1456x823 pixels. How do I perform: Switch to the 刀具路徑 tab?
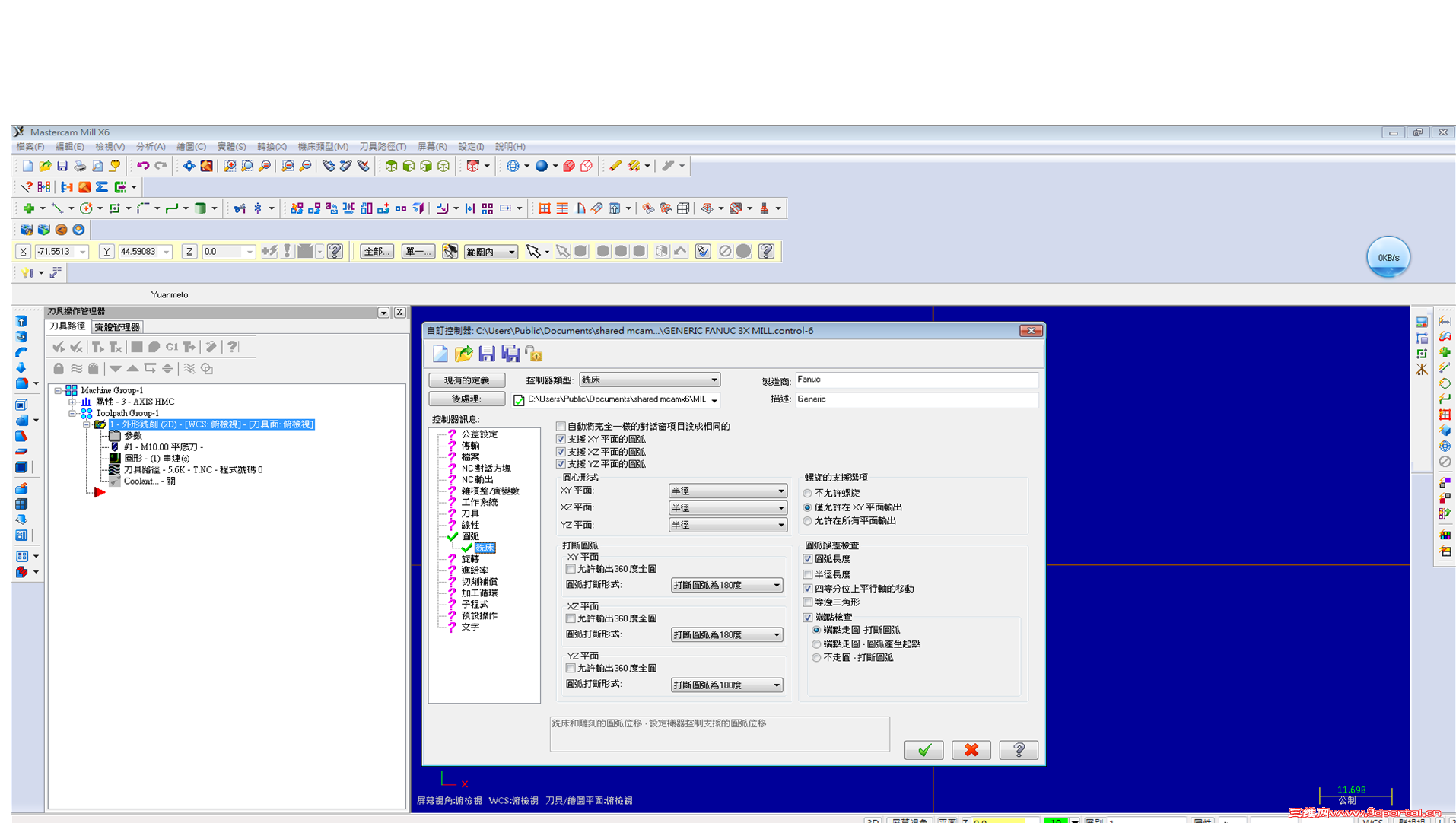pos(68,326)
